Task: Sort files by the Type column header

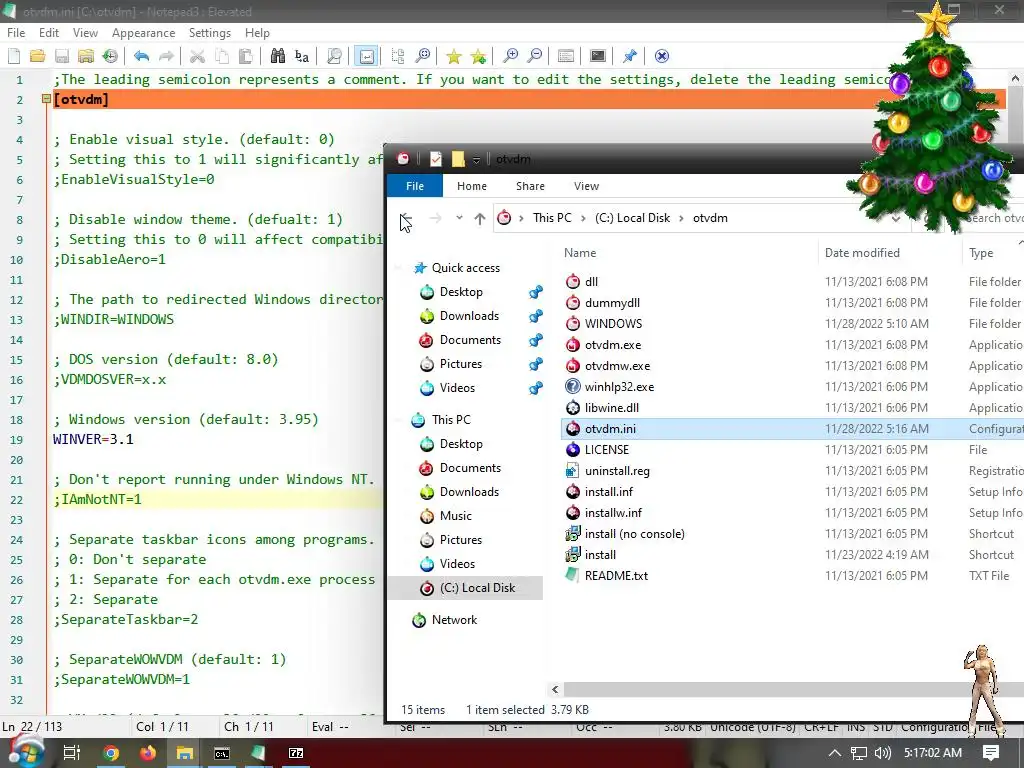Action: [981, 253]
